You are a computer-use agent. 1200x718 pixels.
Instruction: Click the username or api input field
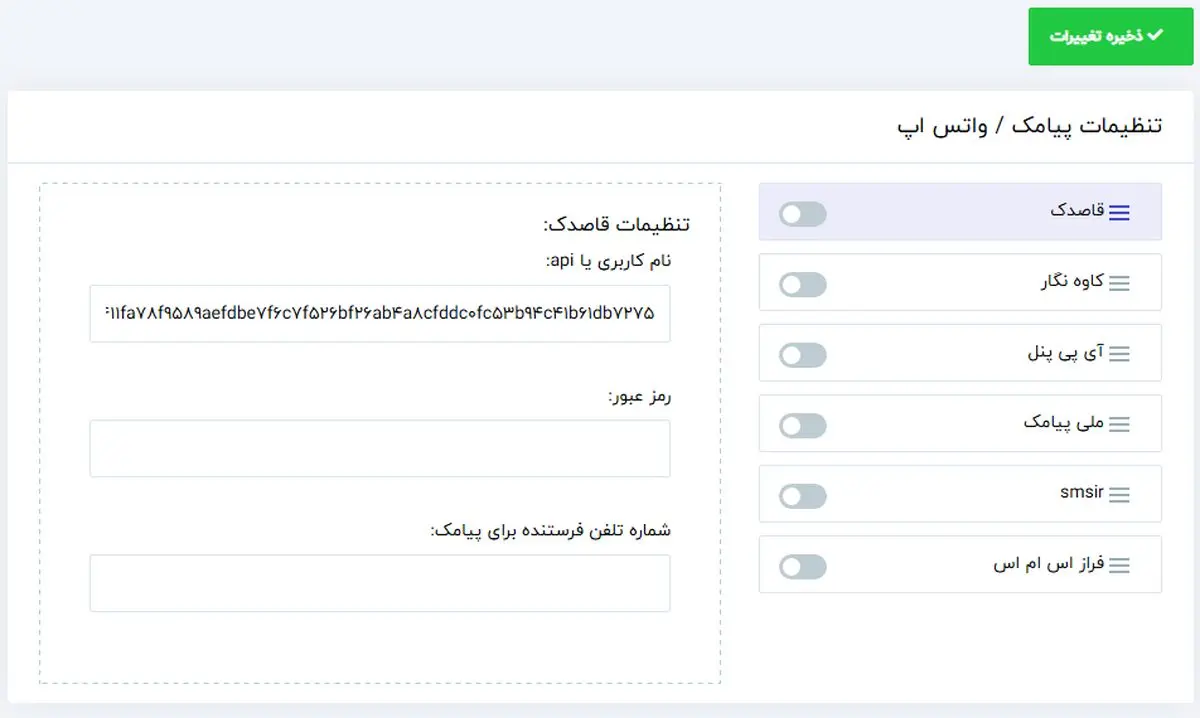point(380,314)
